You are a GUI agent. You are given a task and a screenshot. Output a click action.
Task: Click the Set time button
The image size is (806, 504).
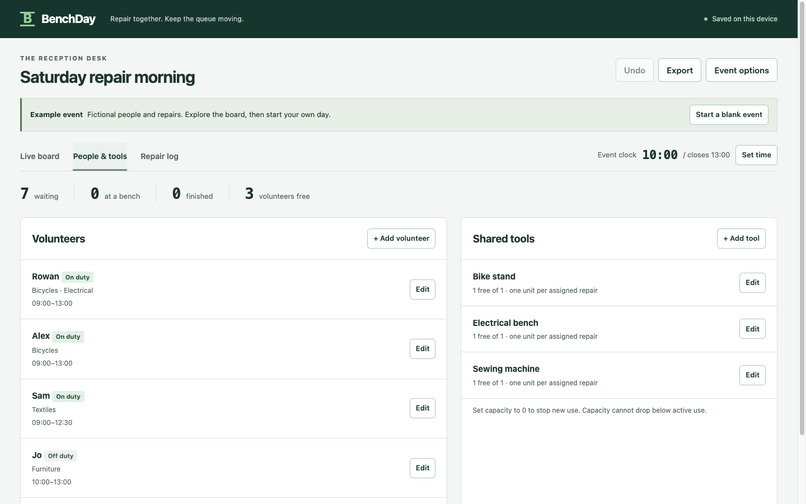point(756,155)
